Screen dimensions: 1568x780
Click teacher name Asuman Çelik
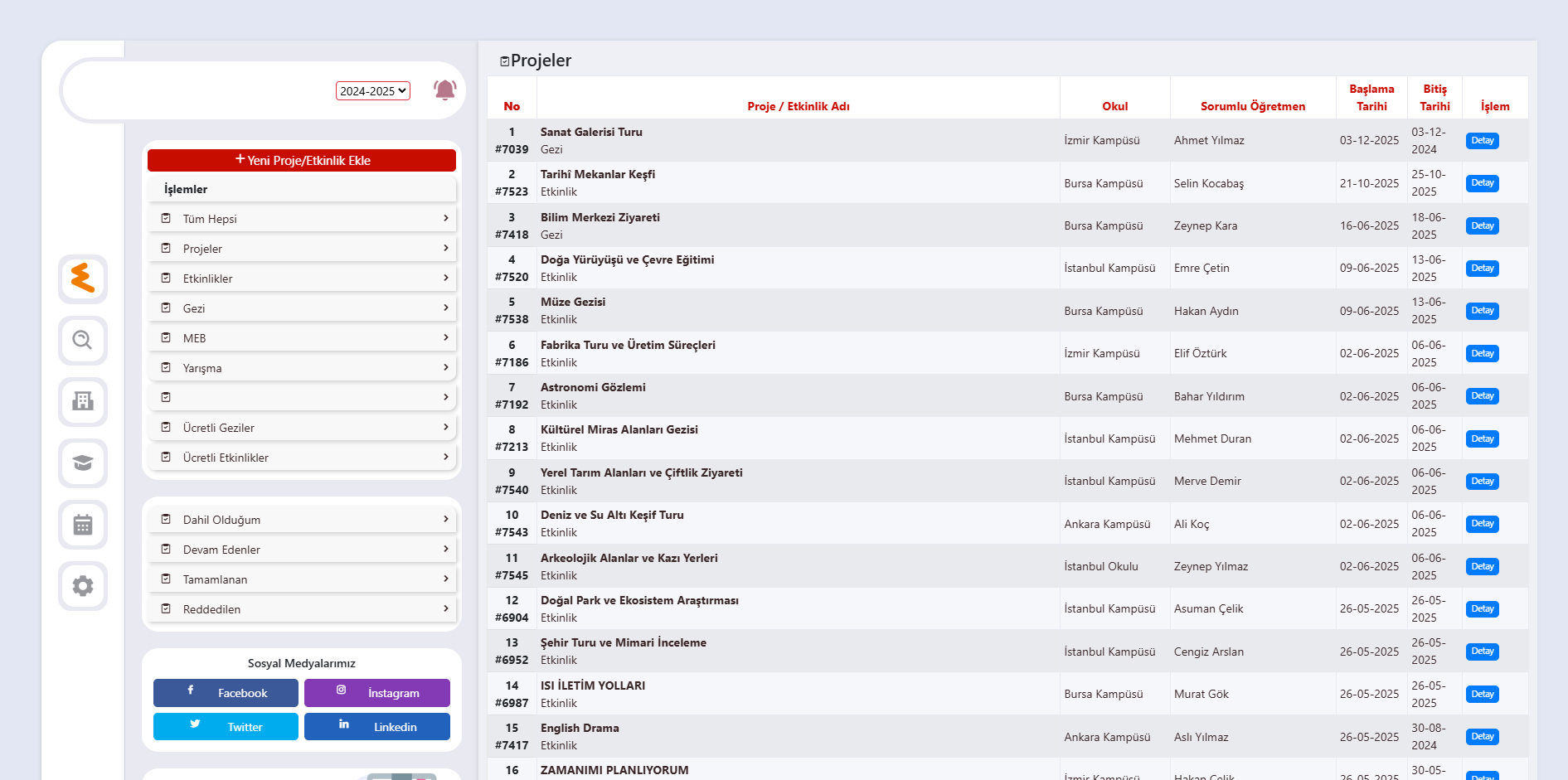click(1208, 608)
